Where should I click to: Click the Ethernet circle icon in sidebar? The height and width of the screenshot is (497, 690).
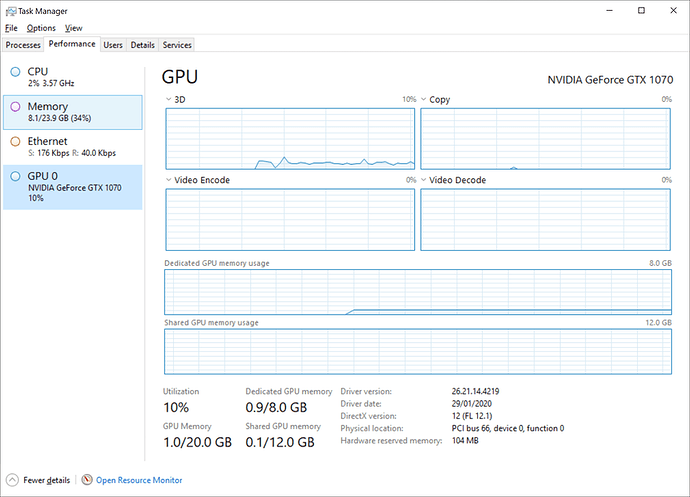[15, 142]
